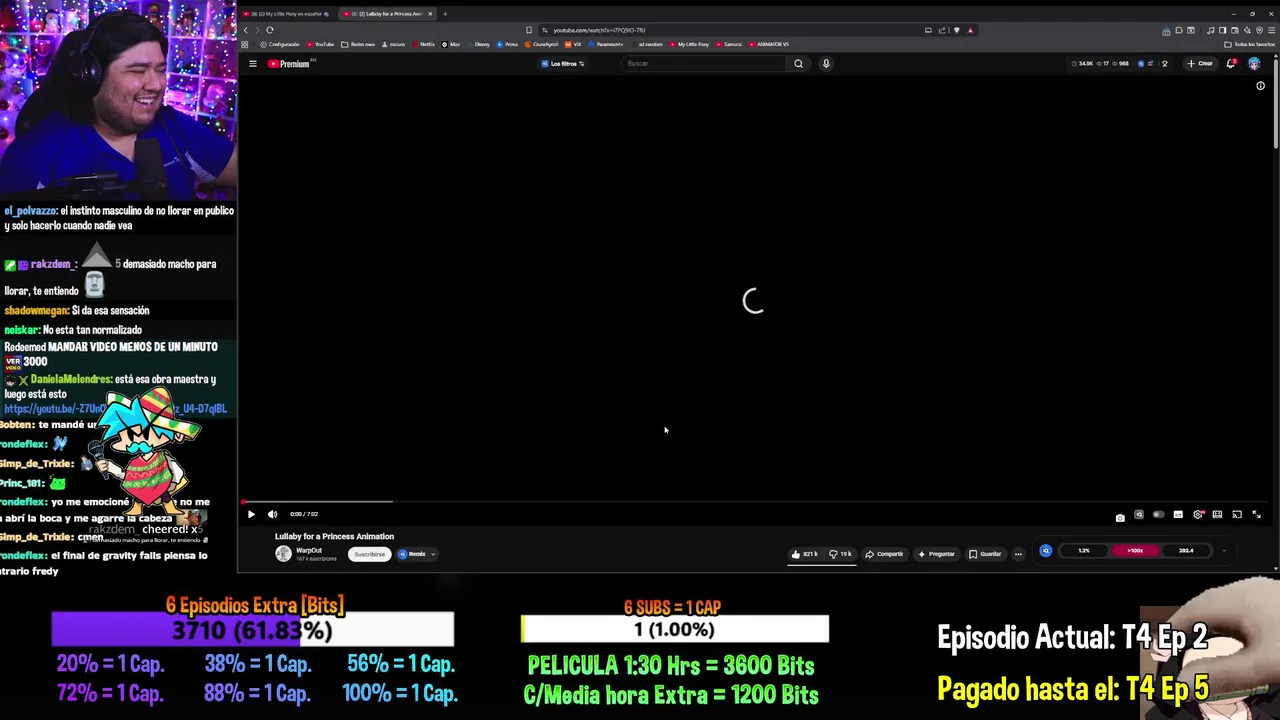Seek on the video progress bar
Screen dimensions: 1280x720
click(x=755, y=502)
